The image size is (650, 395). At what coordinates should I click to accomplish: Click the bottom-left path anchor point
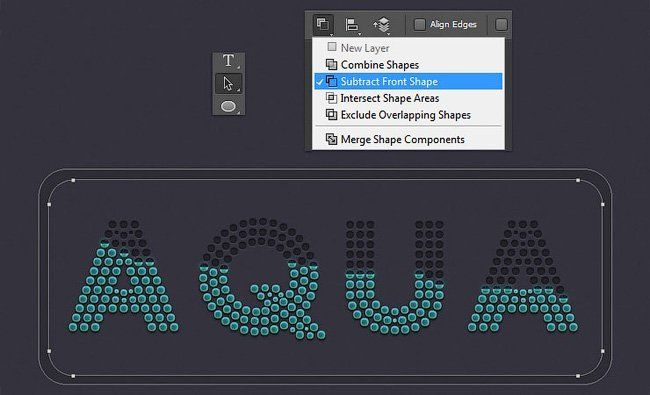pyautogui.click(x=73, y=376)
